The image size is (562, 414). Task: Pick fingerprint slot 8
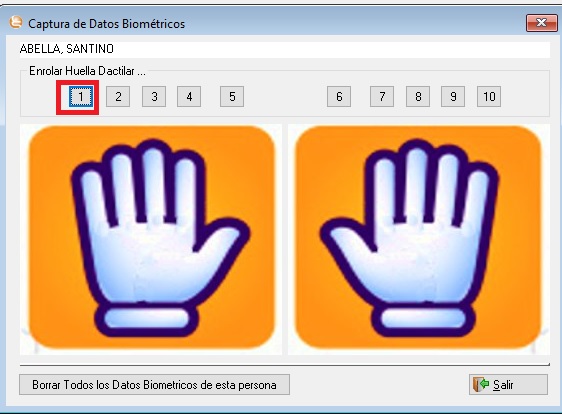418,96
